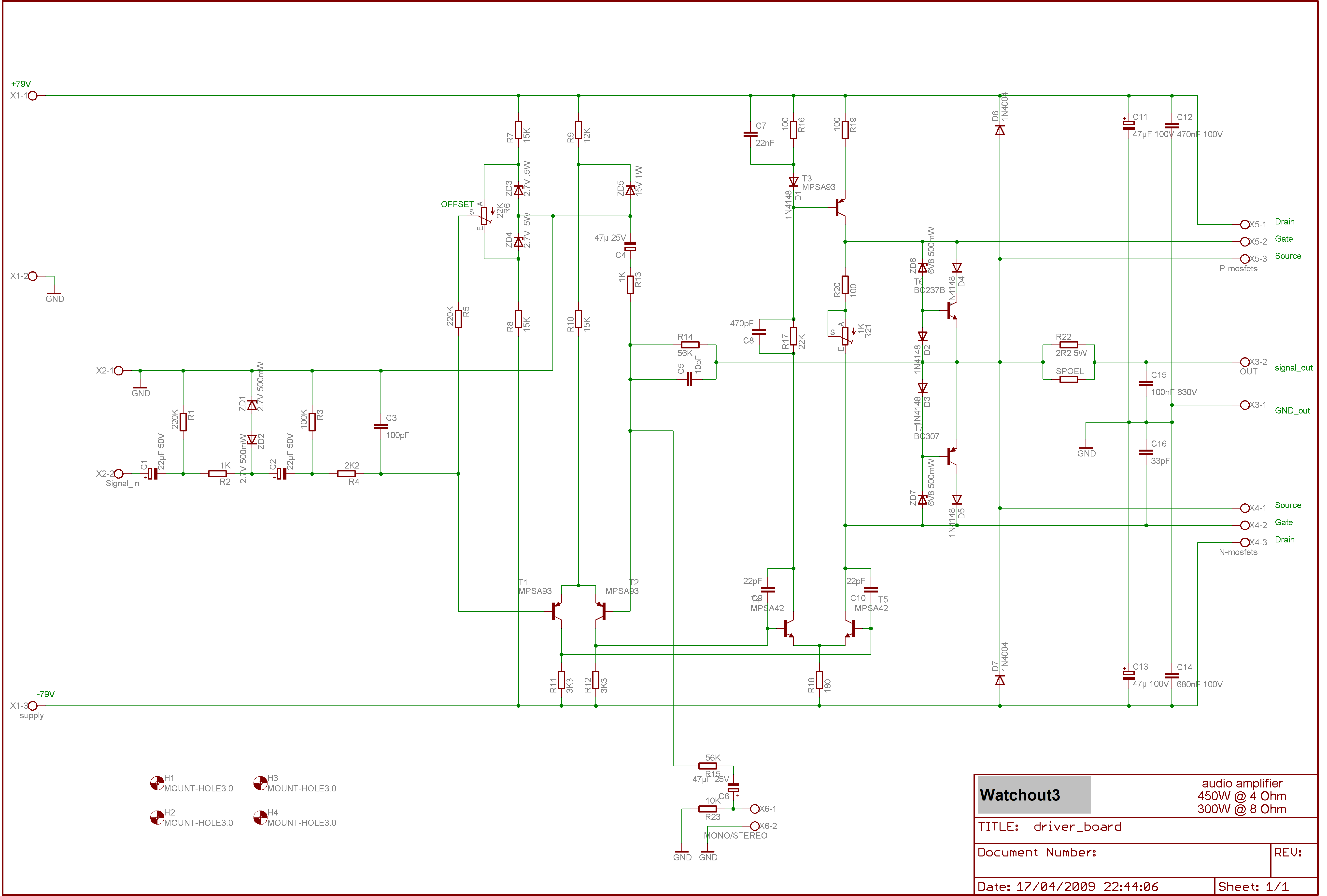This screenshot has height=896, width=1327.
Task: Select the OFFSET potentiometer R6
Action: click(484, 216)
